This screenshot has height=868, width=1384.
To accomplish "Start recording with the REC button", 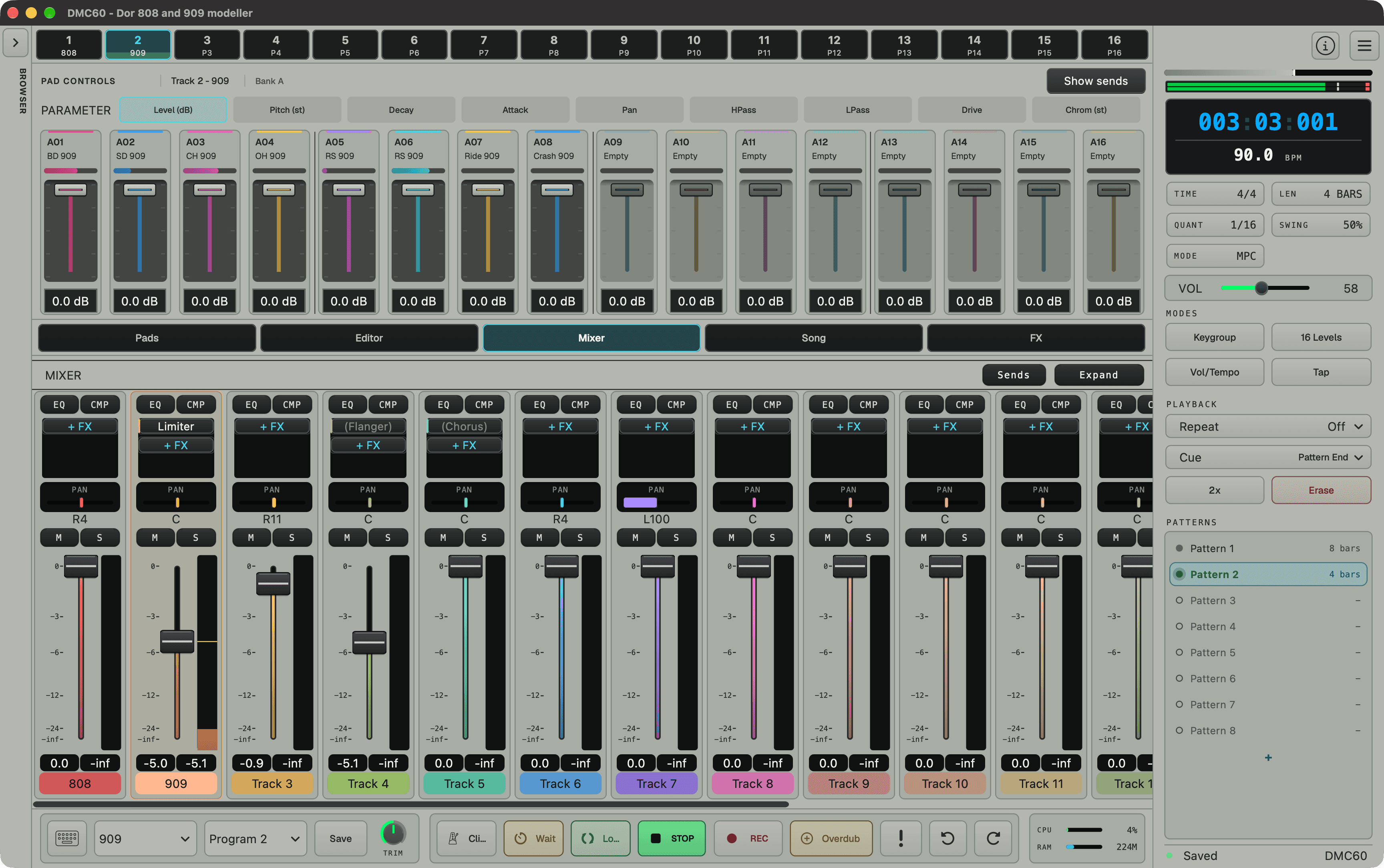I will [x=747, y=838].
